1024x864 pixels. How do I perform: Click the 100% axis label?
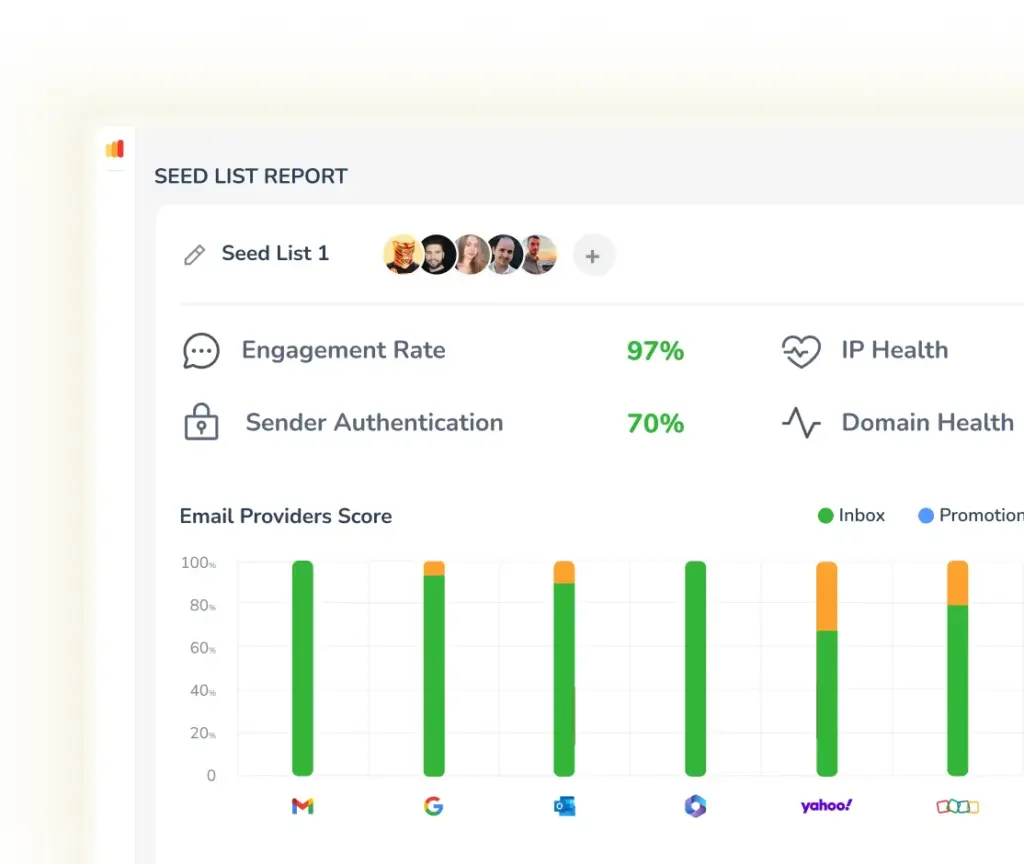[199, 562]
